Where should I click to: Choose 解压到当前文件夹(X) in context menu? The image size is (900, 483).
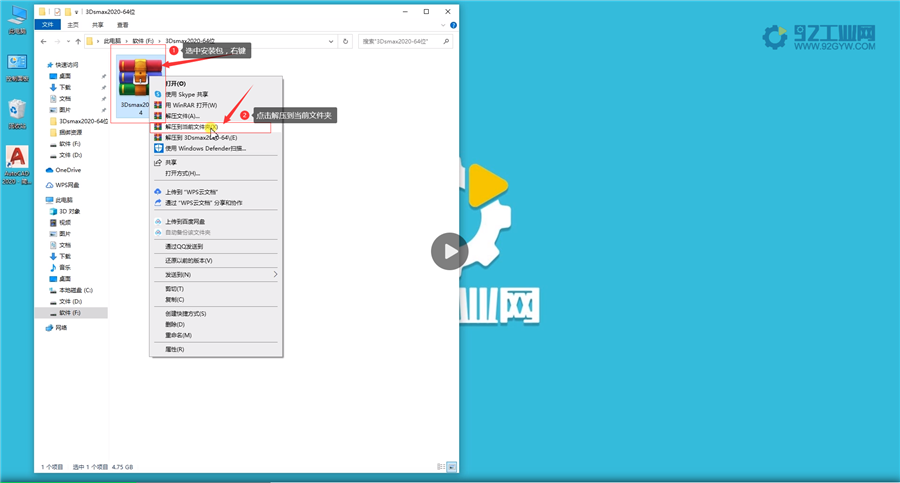pos(216,127)
